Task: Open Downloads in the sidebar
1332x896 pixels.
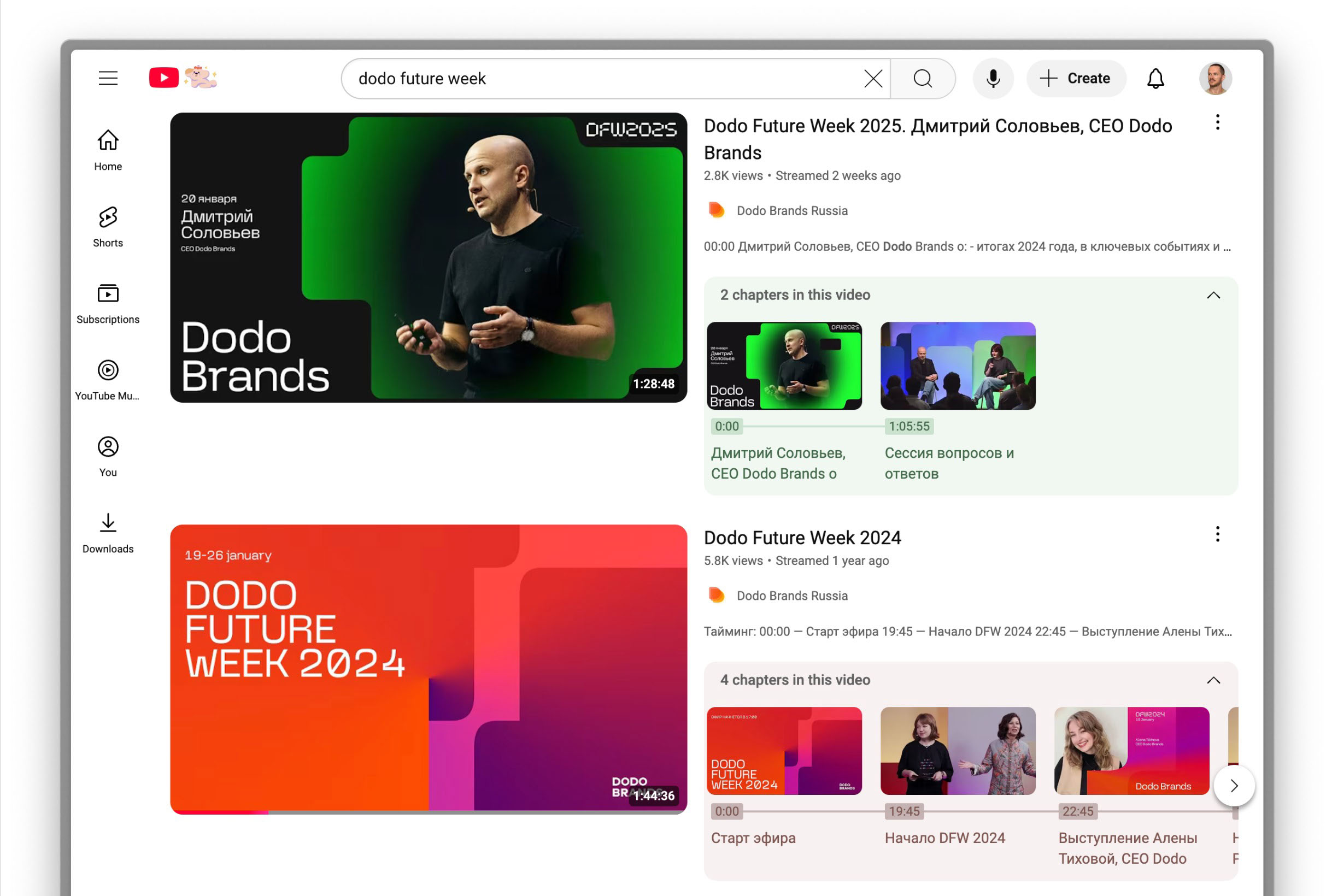Action: (x=108, y=533)
